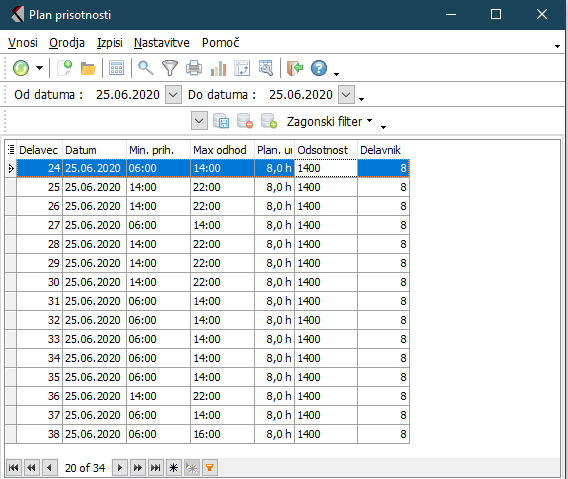Click the blue help question mark icon
Viewport: 568px width, 479px height.
point(319,68)
